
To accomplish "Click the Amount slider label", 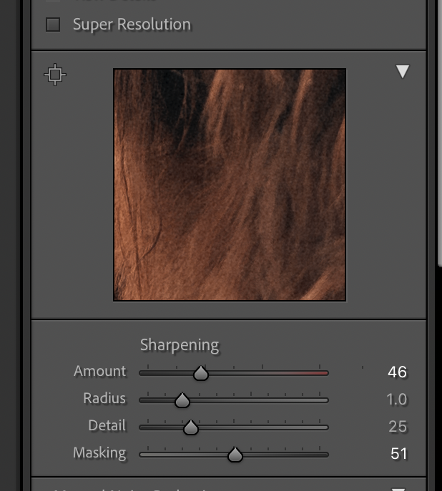I will point(100,371).
